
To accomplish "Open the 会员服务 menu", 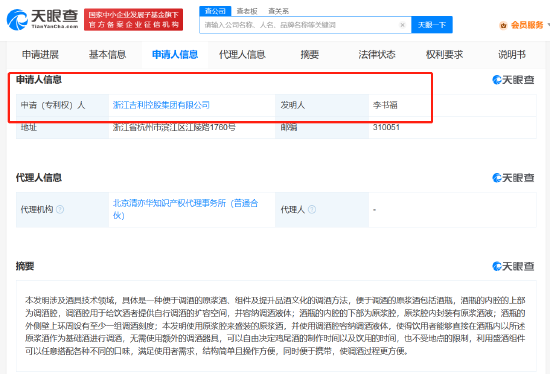I will (x=527, y=25).
